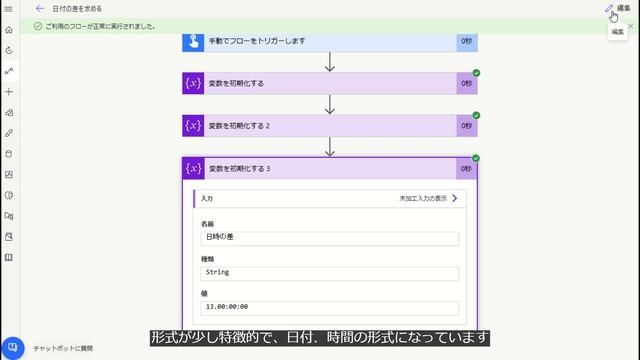Click the chevron next to 未加工入力の表示

[455, 198]
